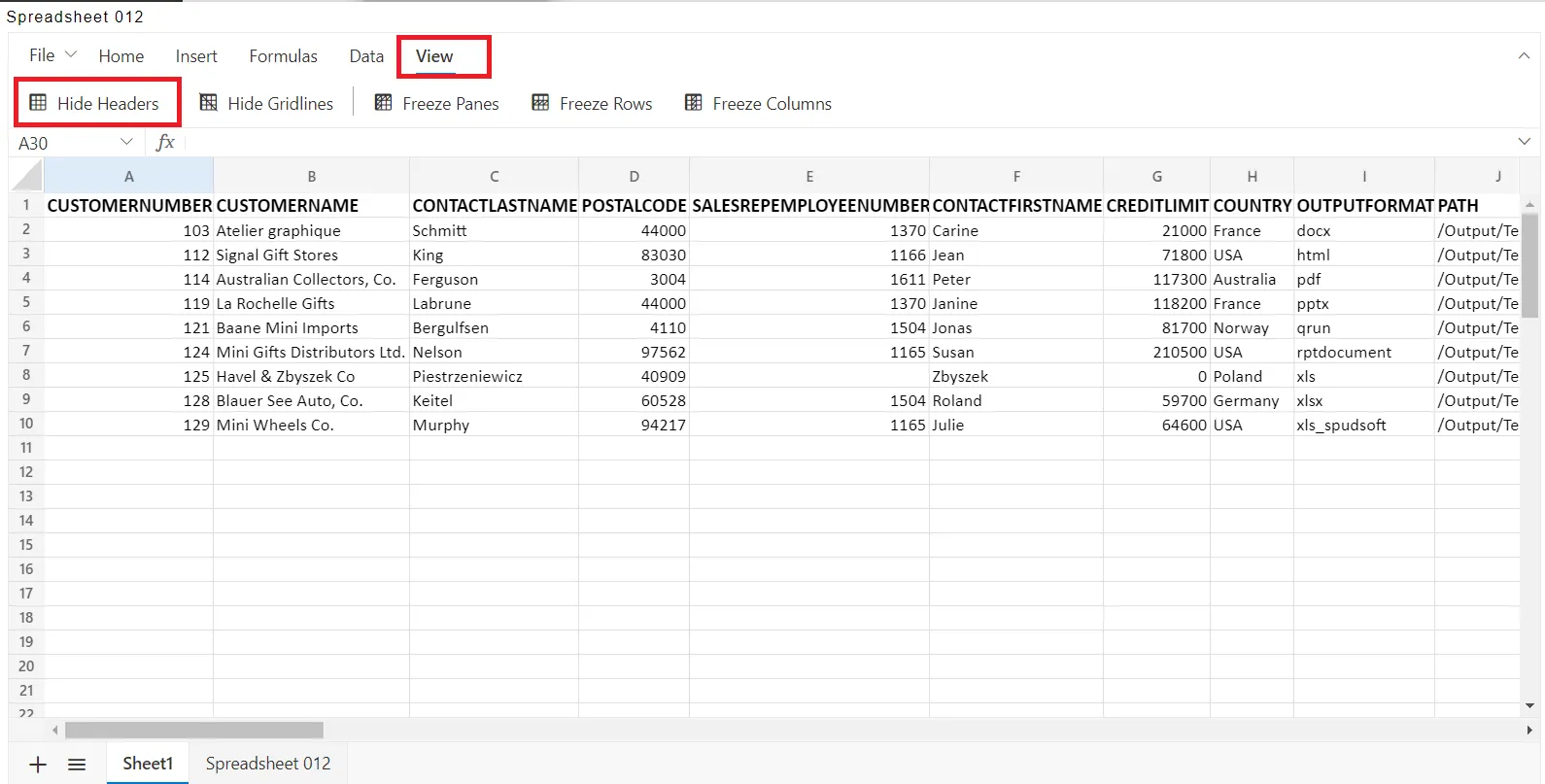Screen dimensions: 1545x784
Task: Open the File menu dropdown
Action: click(52, 55)
